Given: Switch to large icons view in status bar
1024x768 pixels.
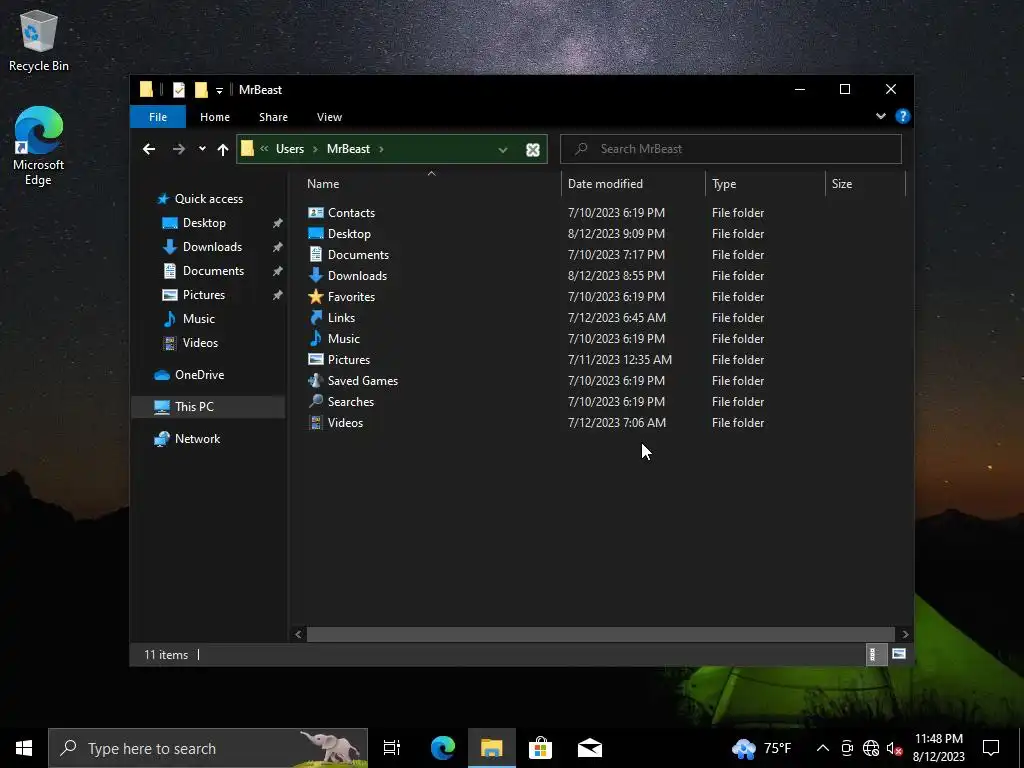Looking at the screenshot, I should pyautogui.click(x=899, y=654).
